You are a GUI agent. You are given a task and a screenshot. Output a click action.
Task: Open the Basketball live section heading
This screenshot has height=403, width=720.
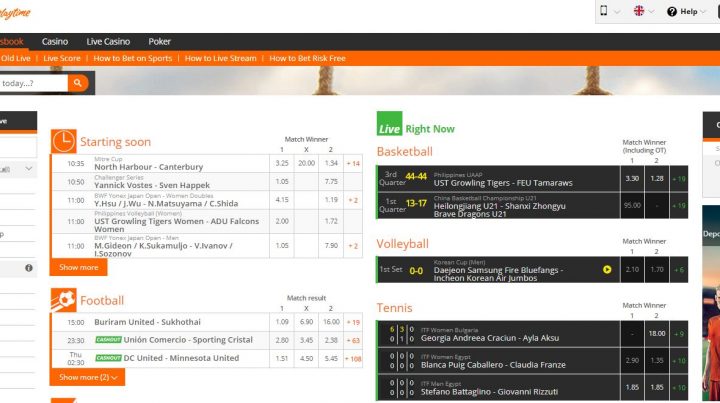pyautogui.click(x=405, y=151)
